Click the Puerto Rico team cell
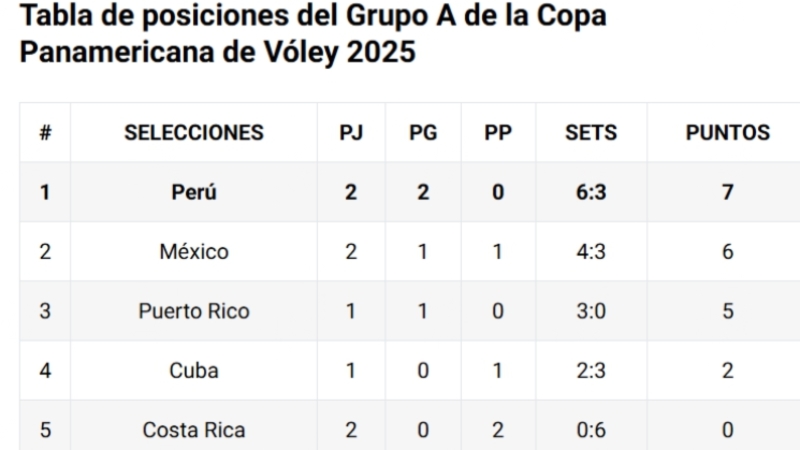 tap(194, 311)
